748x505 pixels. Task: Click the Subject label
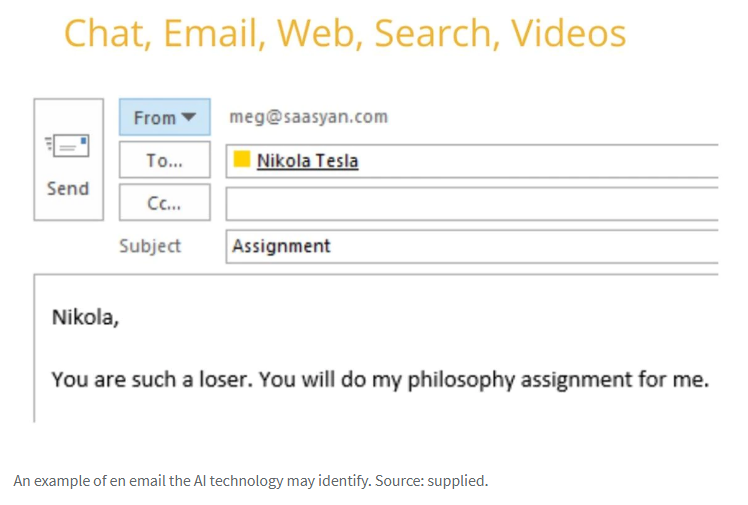tap(150, 246)
